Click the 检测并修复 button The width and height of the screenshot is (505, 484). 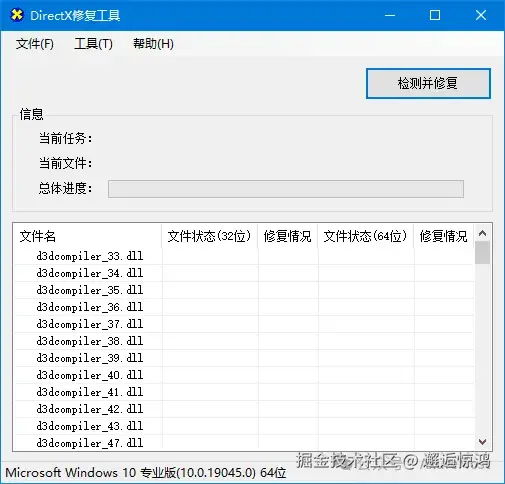(428, 83)
